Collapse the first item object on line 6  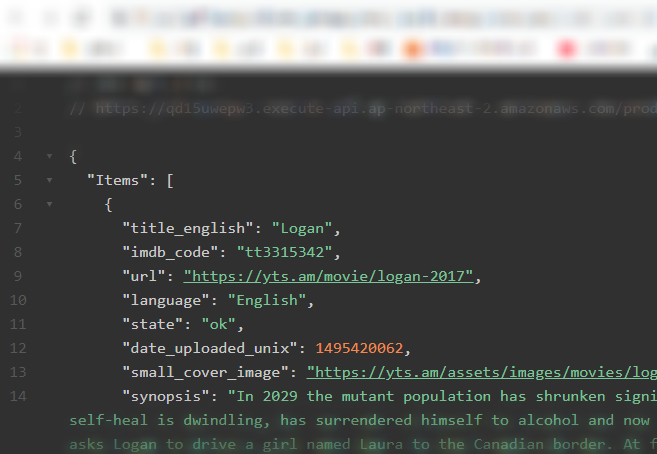coord(49,204)
